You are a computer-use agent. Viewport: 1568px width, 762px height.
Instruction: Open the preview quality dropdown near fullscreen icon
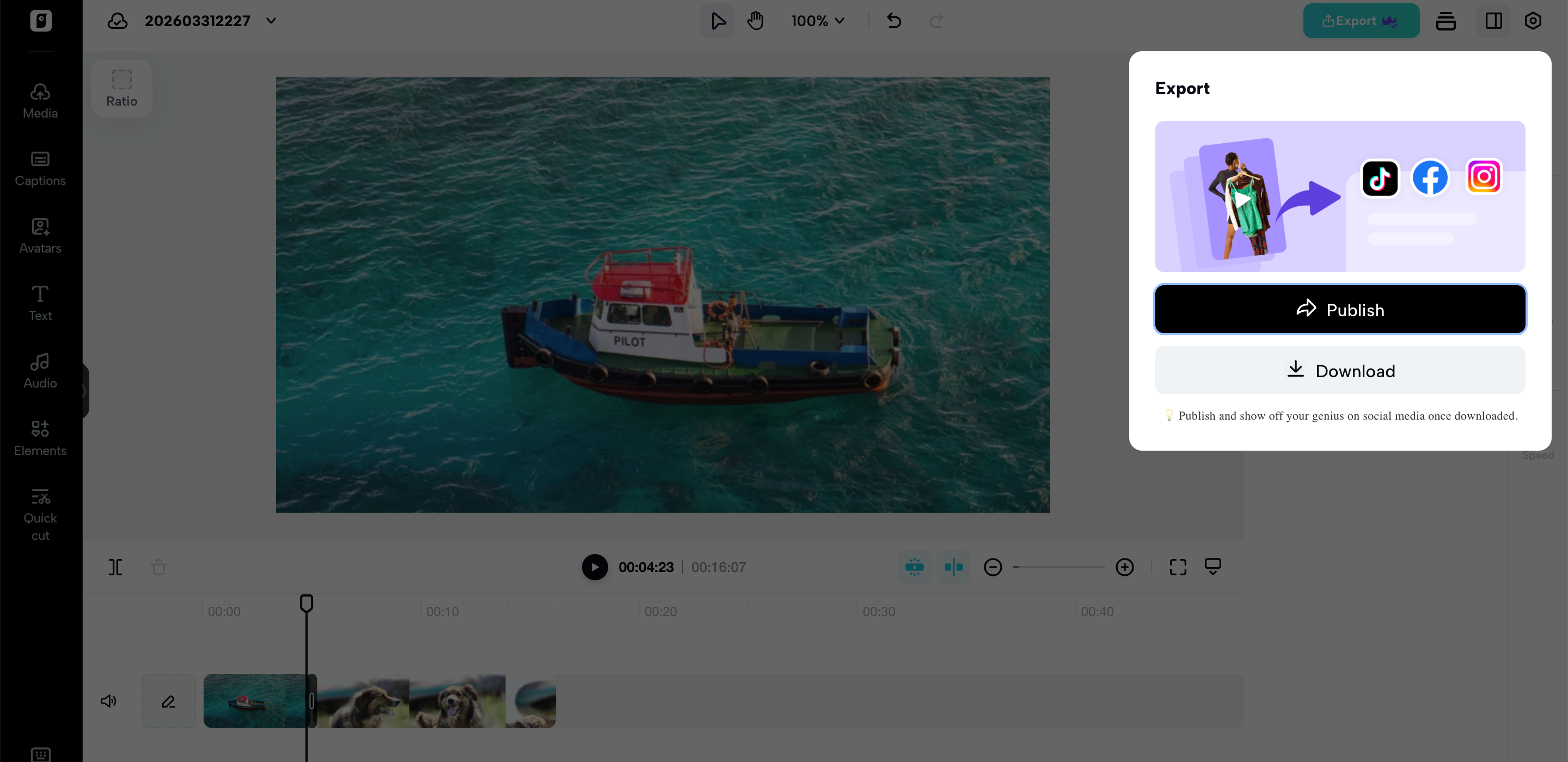coord(1212,567)
